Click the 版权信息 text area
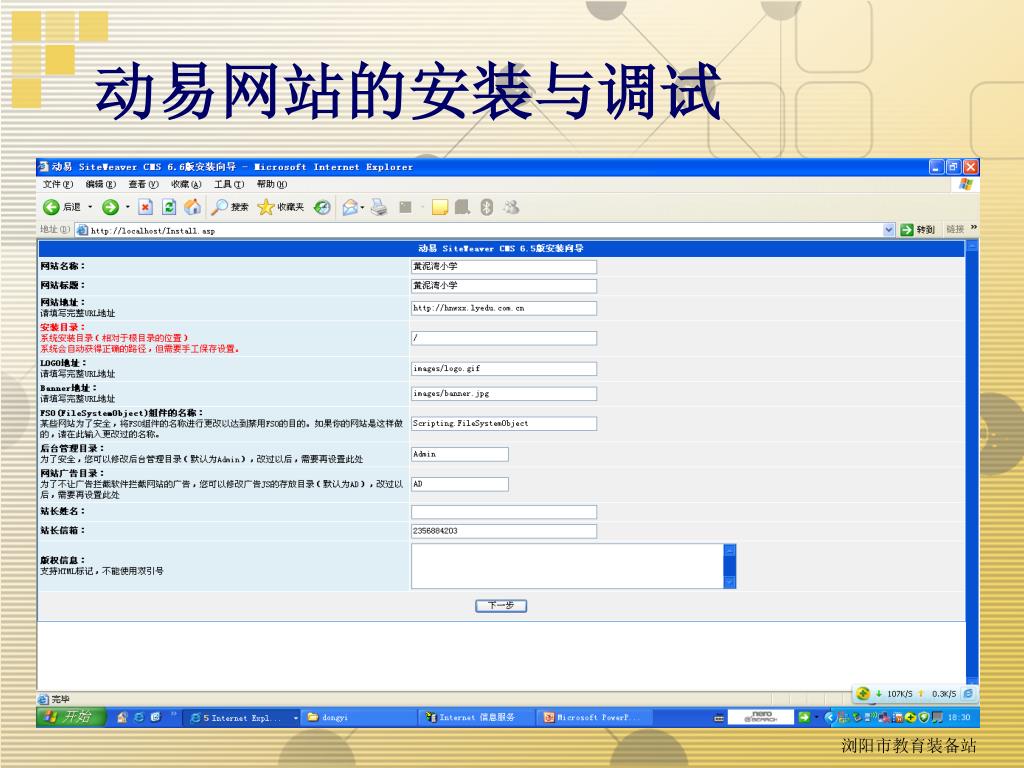The width and height of the screenshot is (1024, 768). coord(568,566)
